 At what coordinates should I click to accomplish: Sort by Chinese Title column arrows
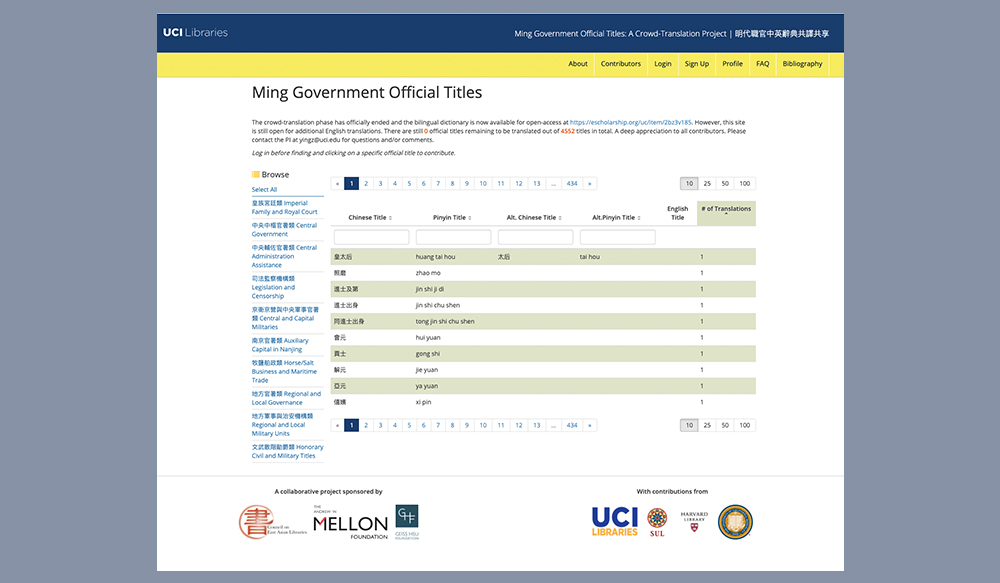click(390, 218)
